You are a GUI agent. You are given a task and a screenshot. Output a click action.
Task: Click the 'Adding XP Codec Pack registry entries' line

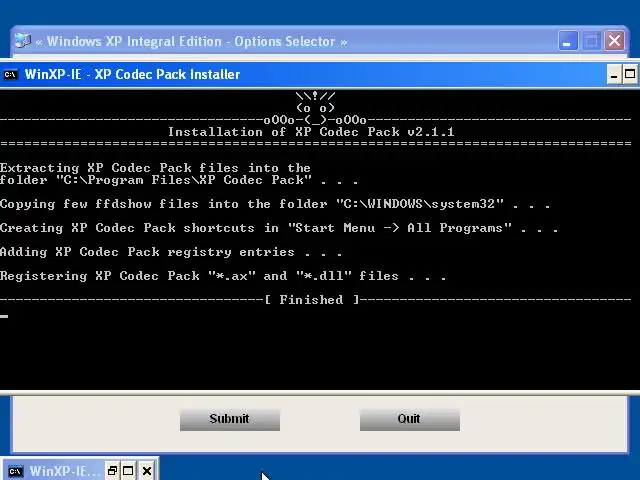(x=171, y=252)
